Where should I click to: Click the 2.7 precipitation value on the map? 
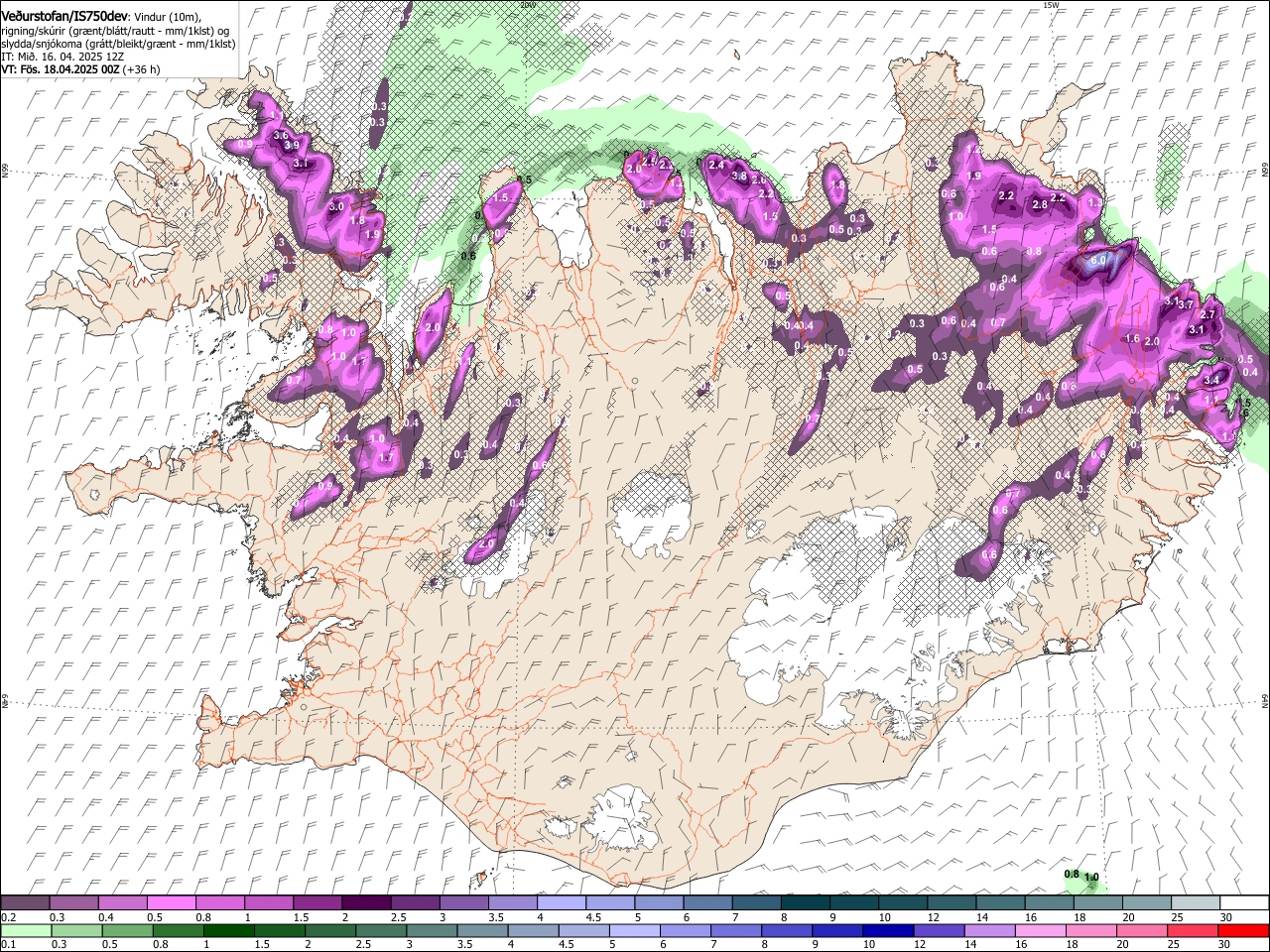coord(1208,314)
